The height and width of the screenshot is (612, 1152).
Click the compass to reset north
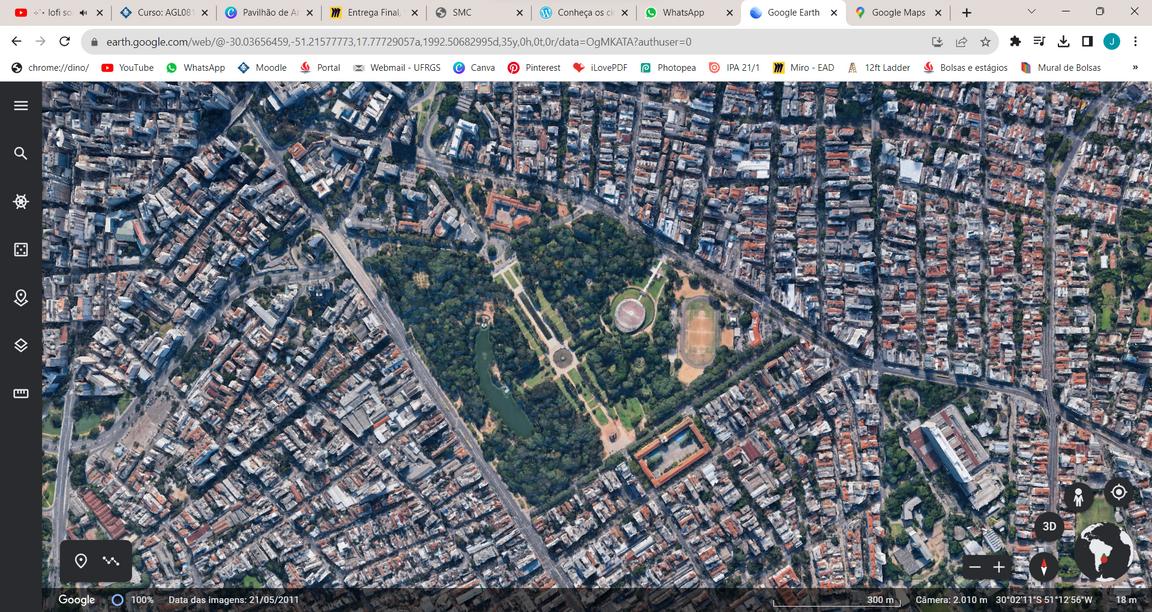[1044, 567]
